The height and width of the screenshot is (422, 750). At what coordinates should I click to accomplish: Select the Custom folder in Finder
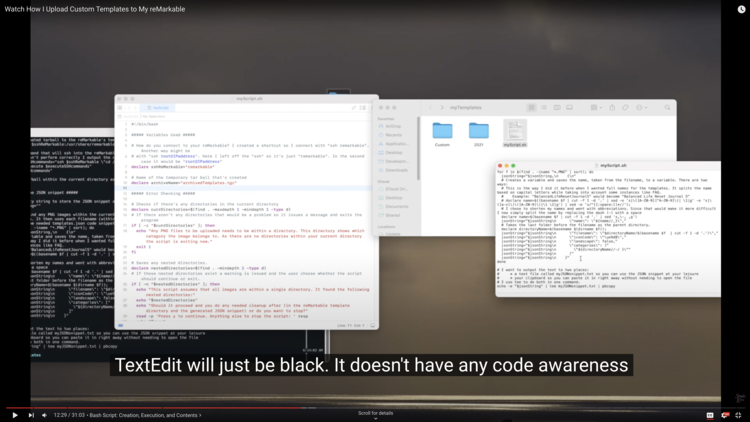442,134
